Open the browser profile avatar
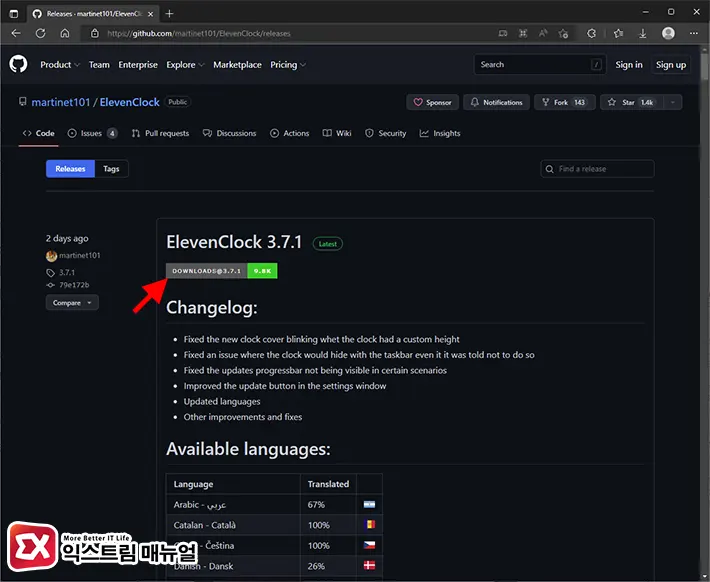Image resolution: width=710 pixels, height=582 pixels. (668, 33)
